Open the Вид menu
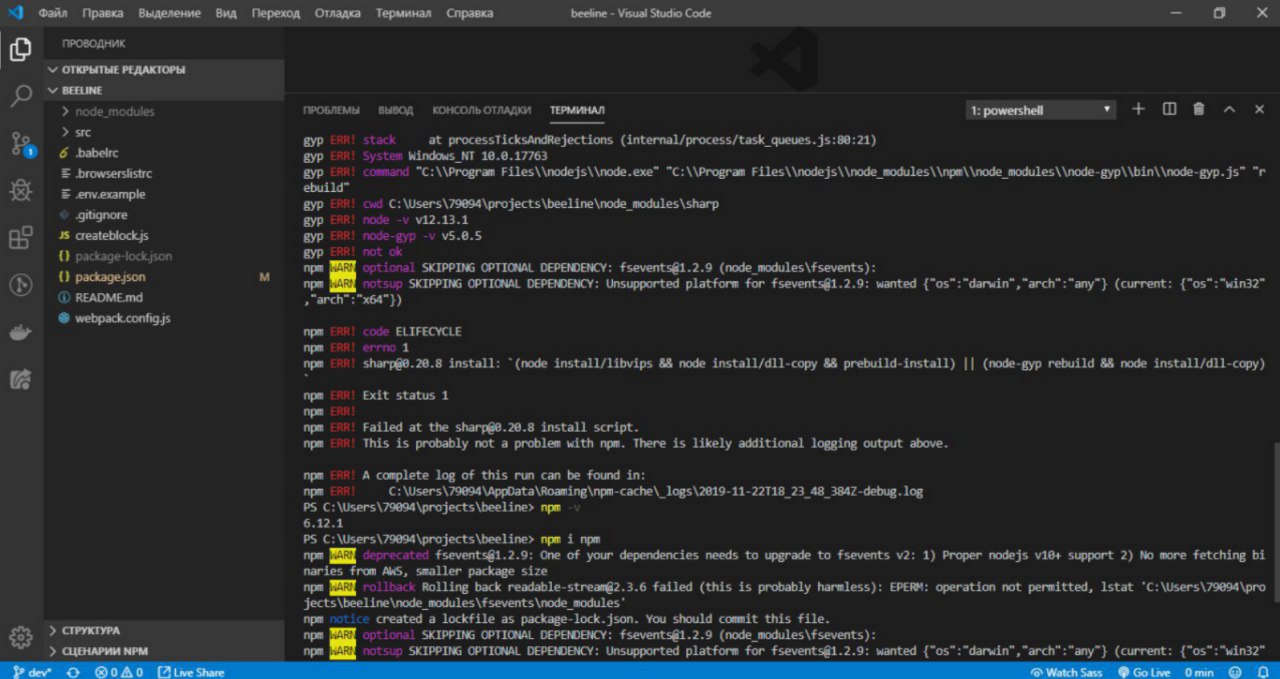 click(x=226, y=14)
